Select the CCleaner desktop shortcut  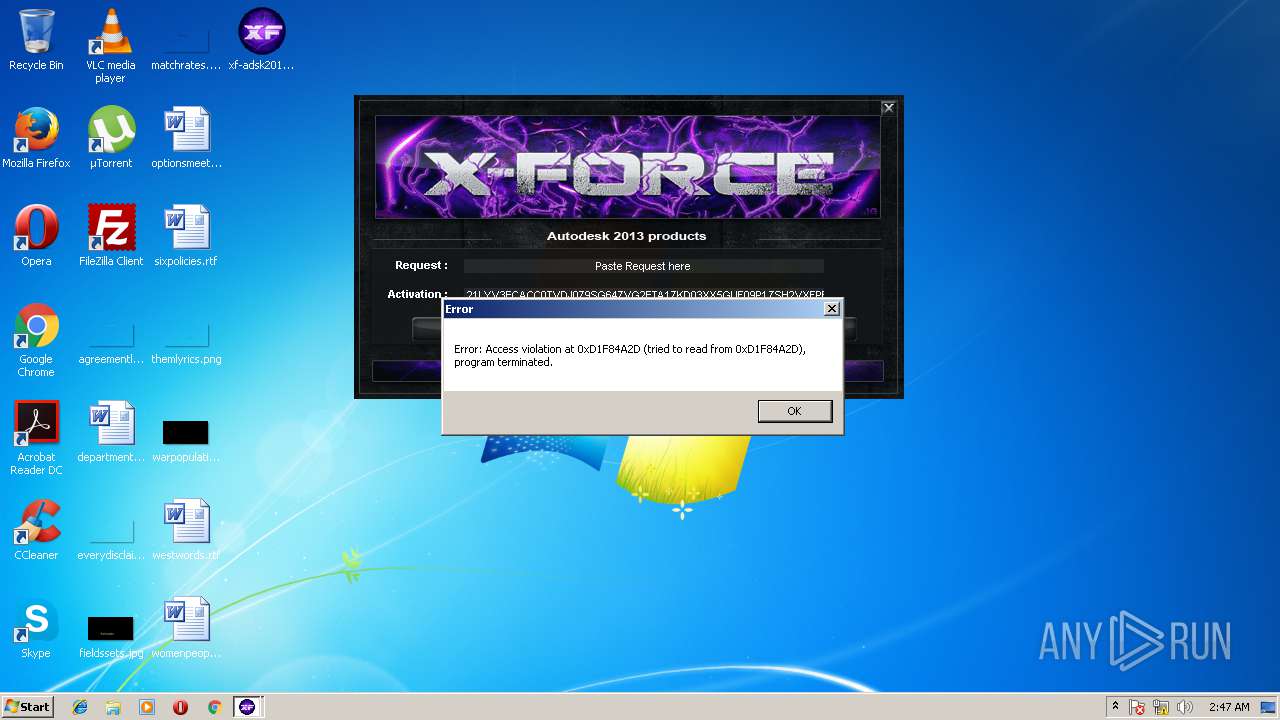coord(36,531)
